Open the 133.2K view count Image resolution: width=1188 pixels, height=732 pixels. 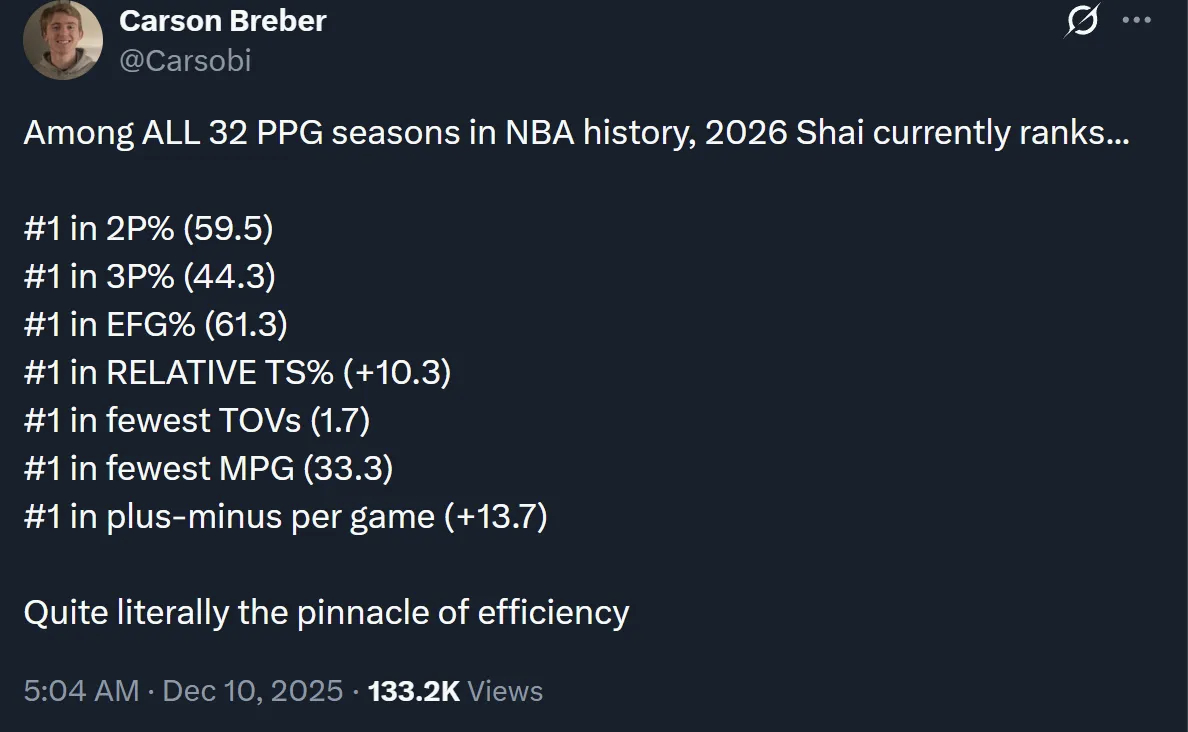(x=414, y=691)
